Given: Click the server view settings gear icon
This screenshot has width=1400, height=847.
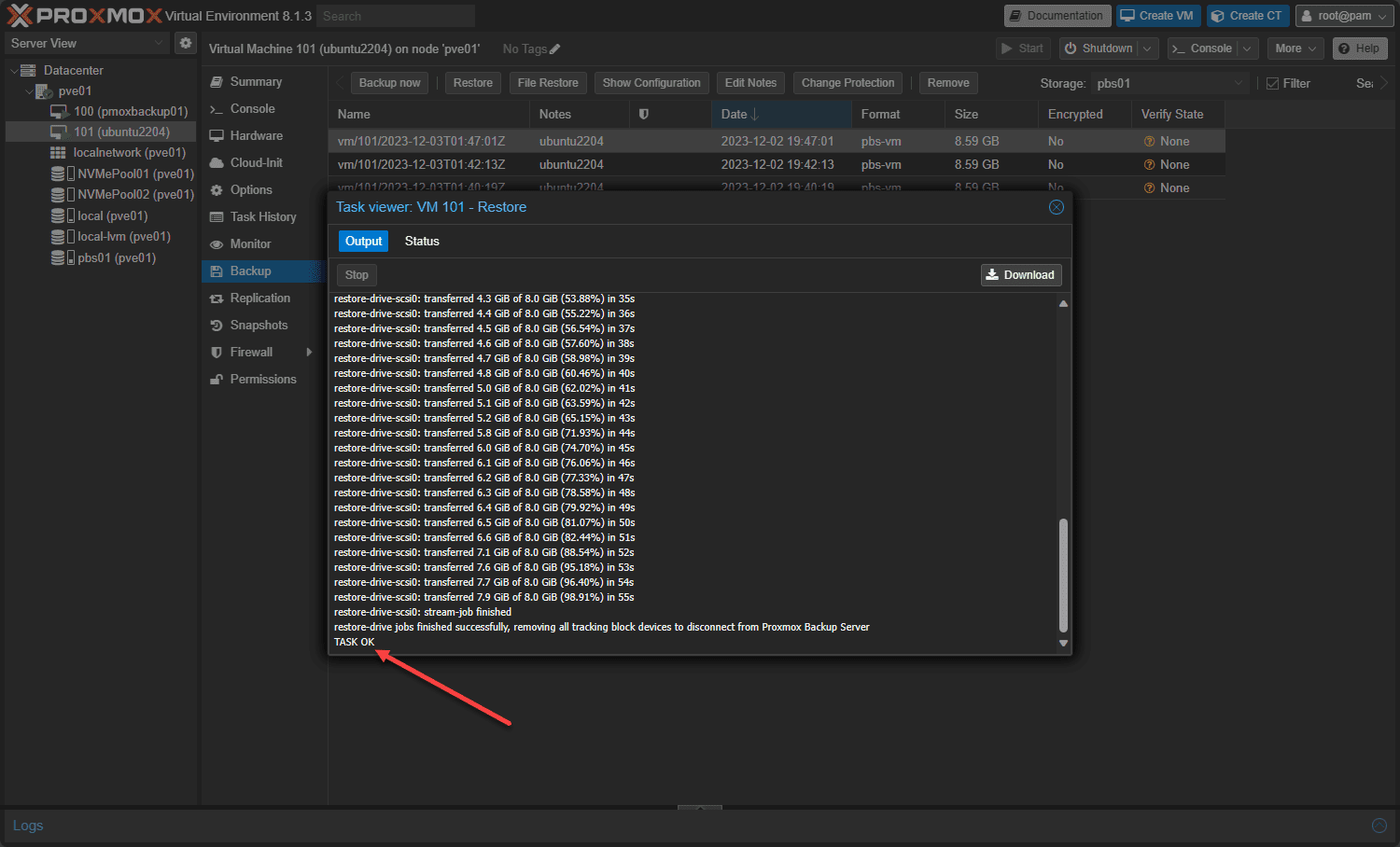Looking at the screenshot, I should pos(186,43).
